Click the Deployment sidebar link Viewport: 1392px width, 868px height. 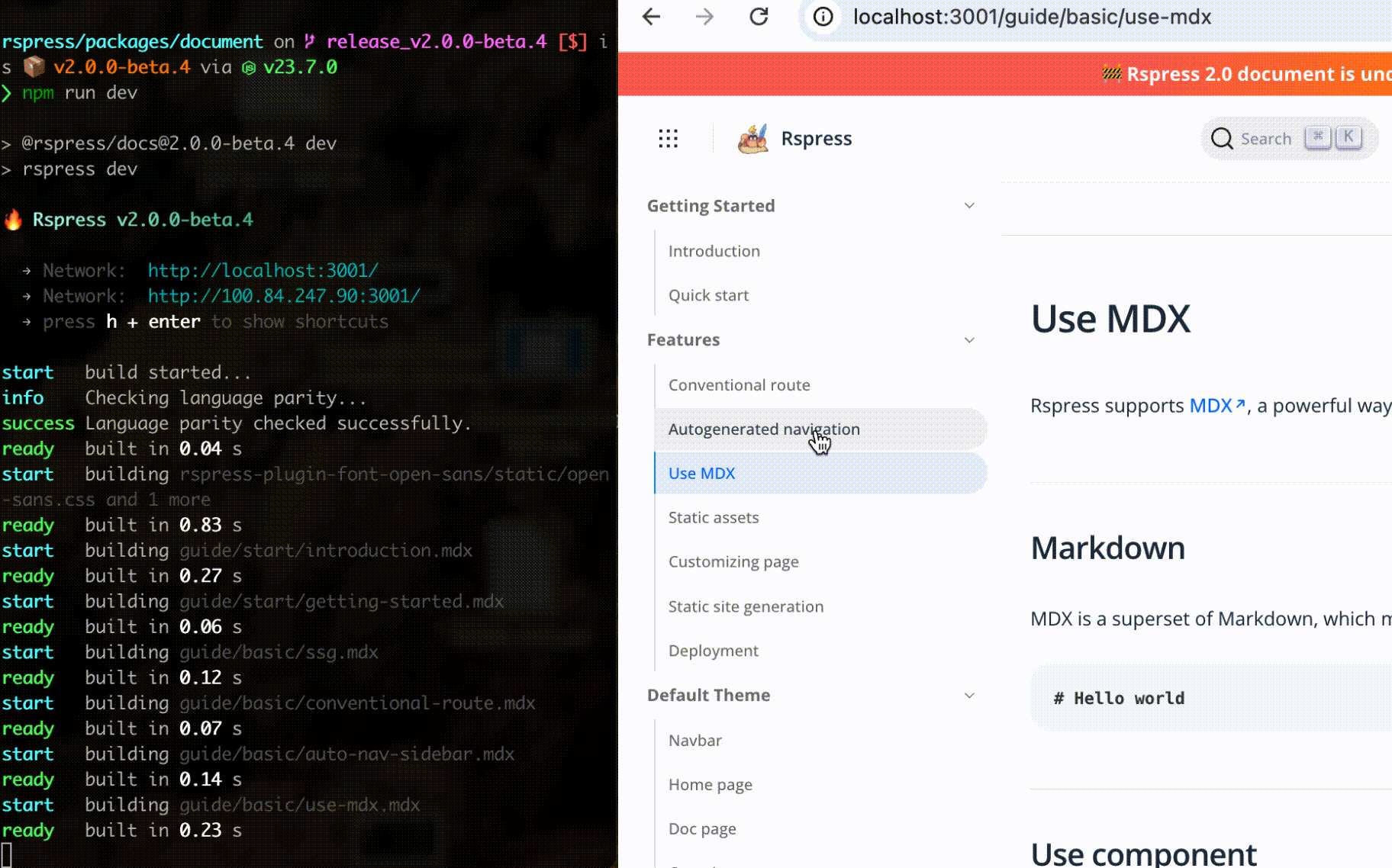coord(713,651)
